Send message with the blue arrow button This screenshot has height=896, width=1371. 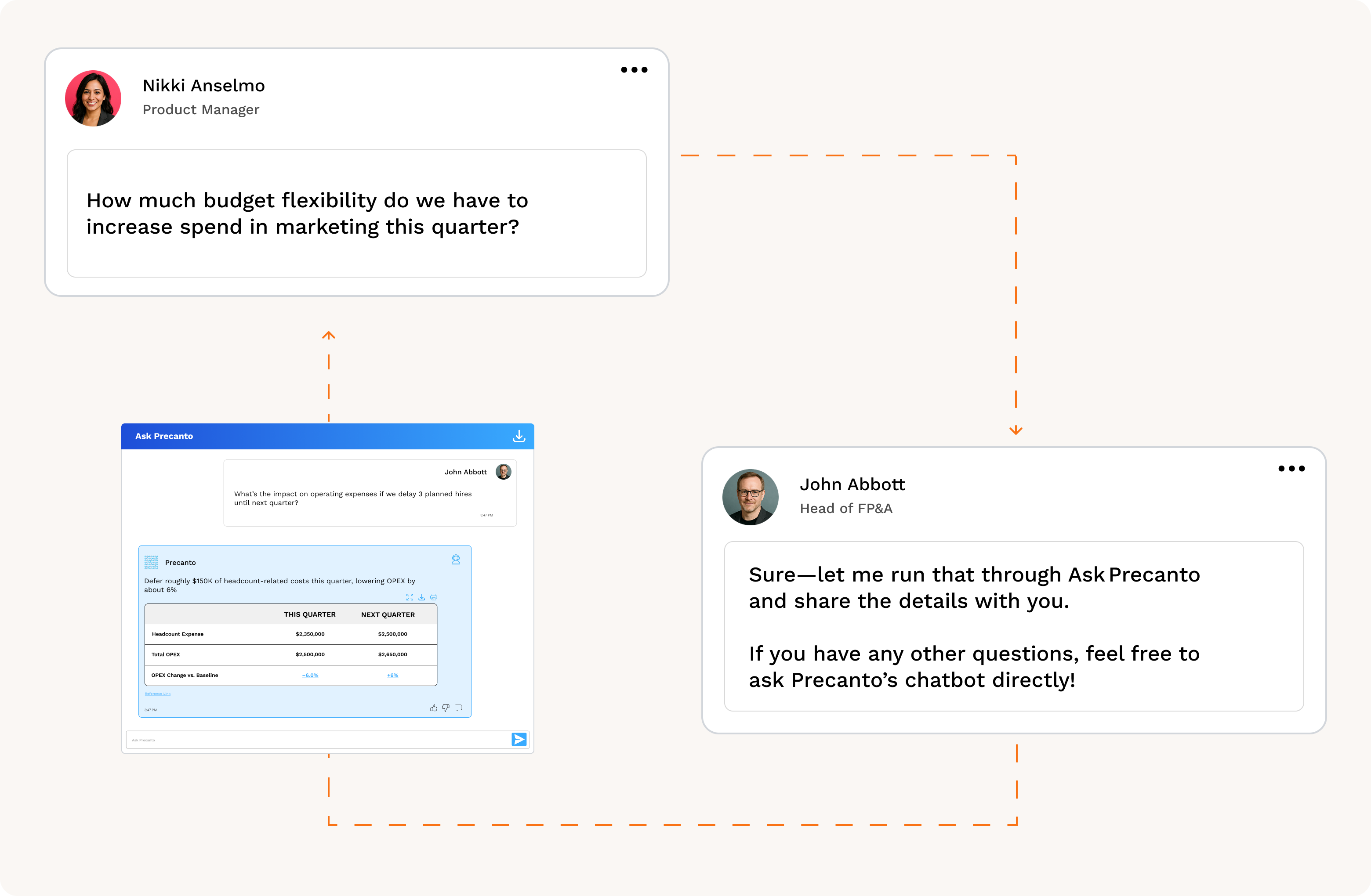tap(519, 739)
